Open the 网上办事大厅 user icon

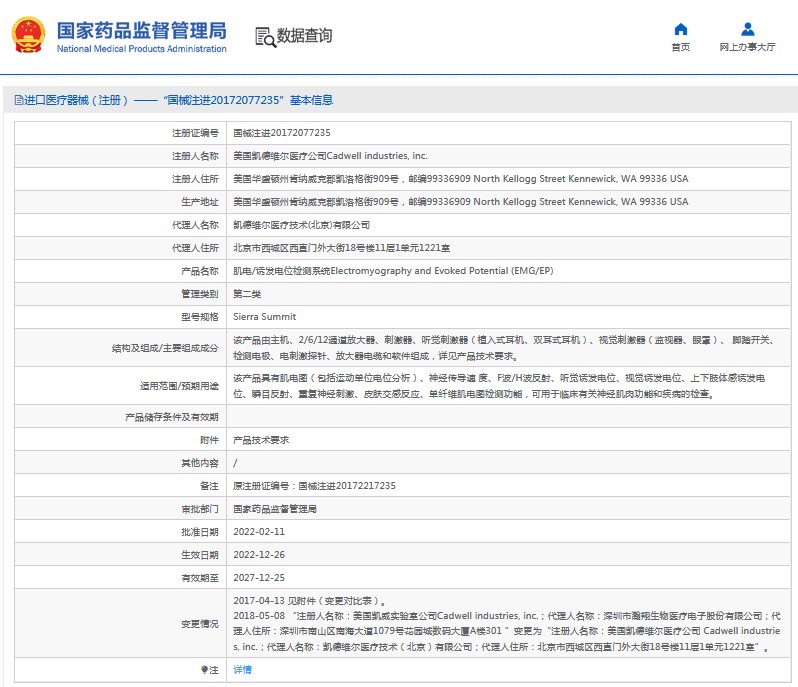tap(748, 29)
